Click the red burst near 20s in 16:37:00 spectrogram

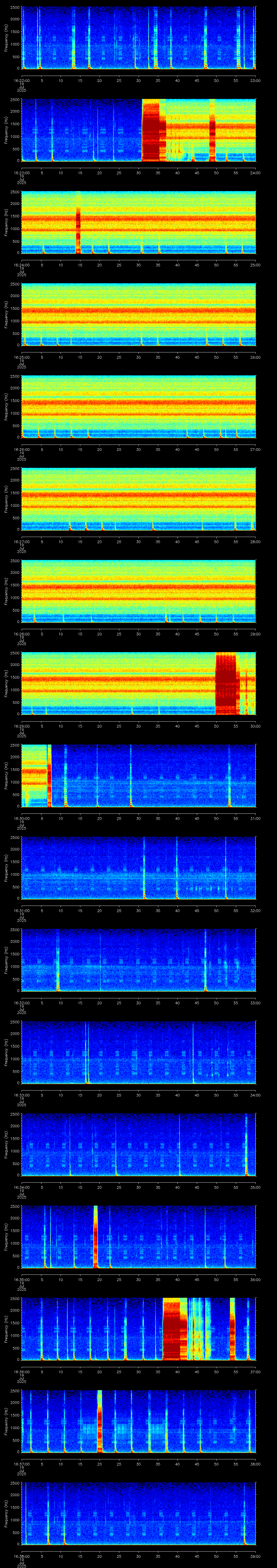point(99,1421)
